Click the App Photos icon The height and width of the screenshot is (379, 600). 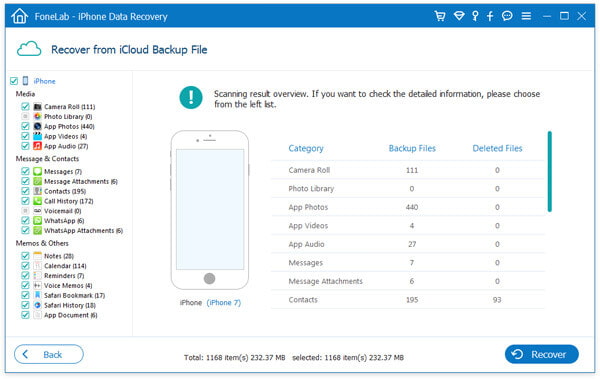37,126
